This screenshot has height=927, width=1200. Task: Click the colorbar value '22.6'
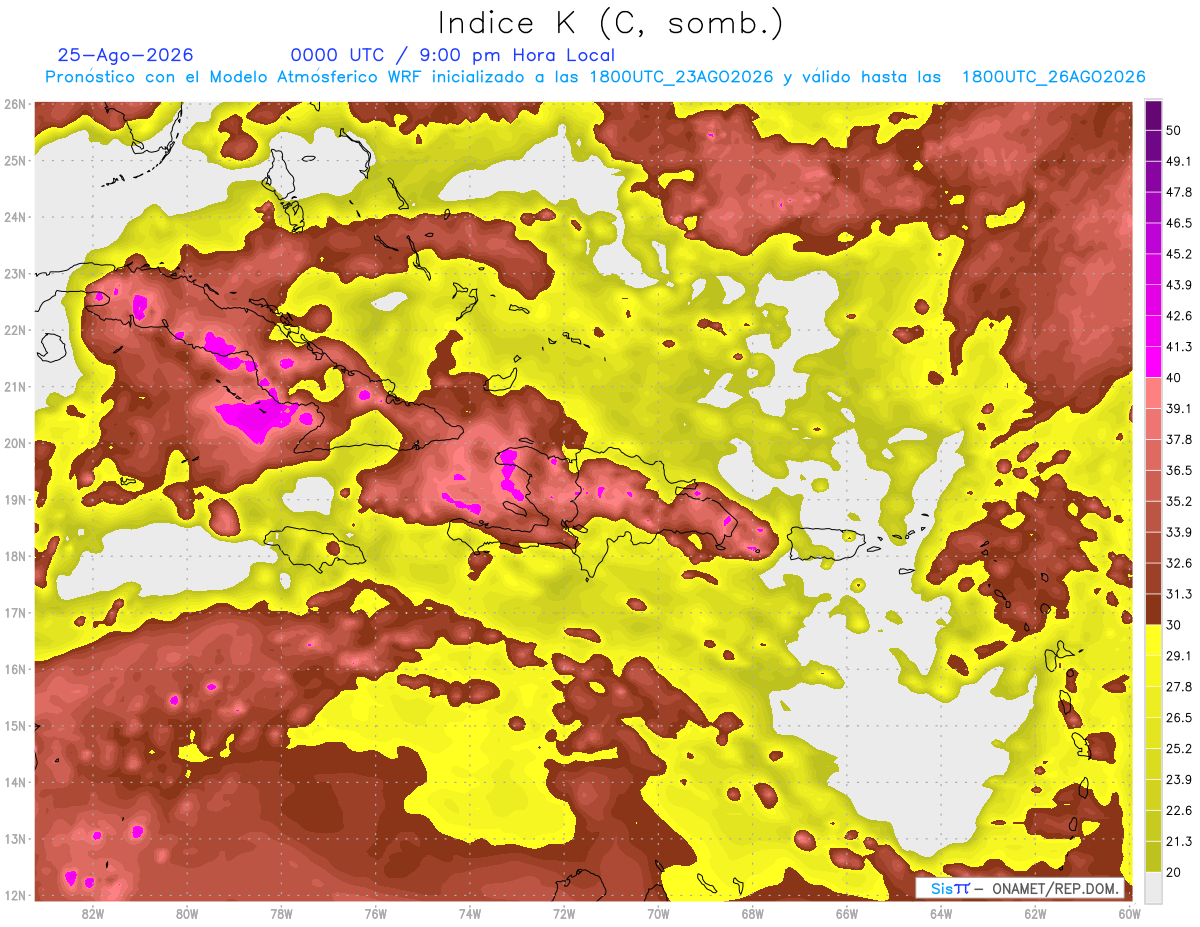(1179, 810)
